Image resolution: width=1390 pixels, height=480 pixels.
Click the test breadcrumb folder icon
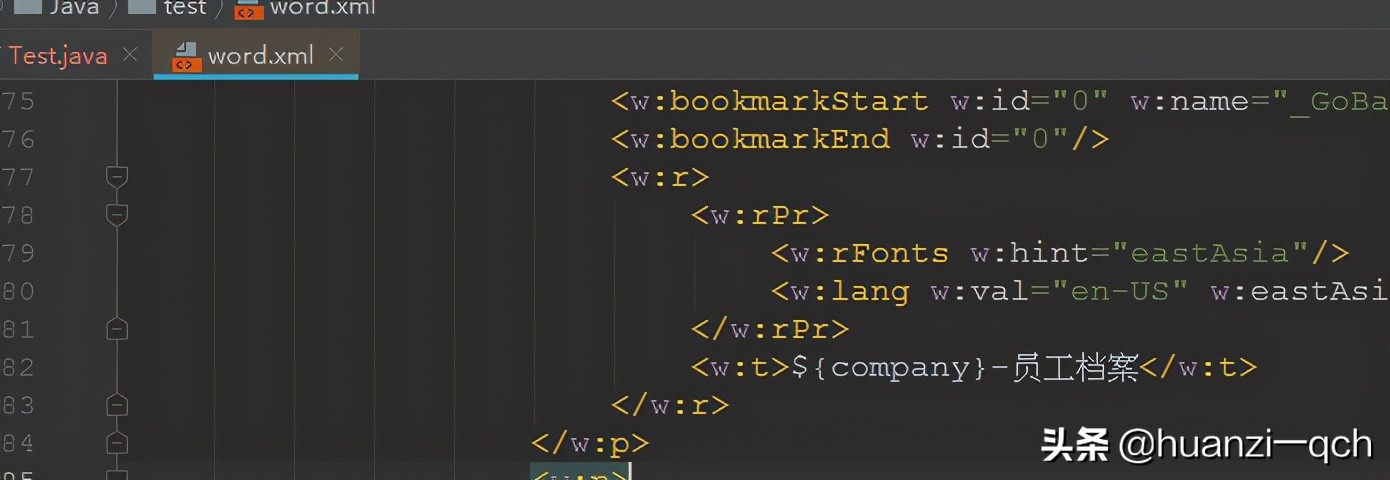click(x=142, y=7)
